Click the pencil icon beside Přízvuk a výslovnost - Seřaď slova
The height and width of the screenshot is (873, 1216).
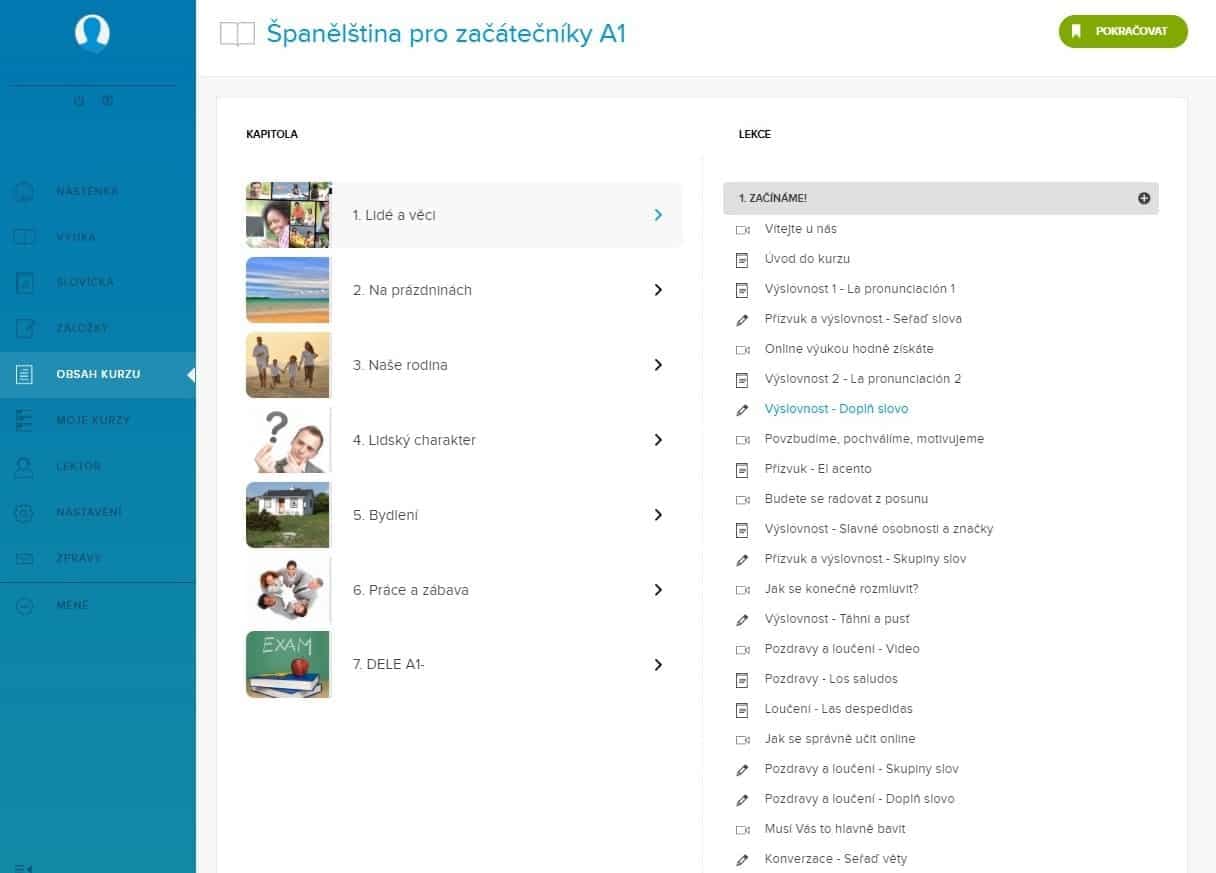(x=742, y=319)
